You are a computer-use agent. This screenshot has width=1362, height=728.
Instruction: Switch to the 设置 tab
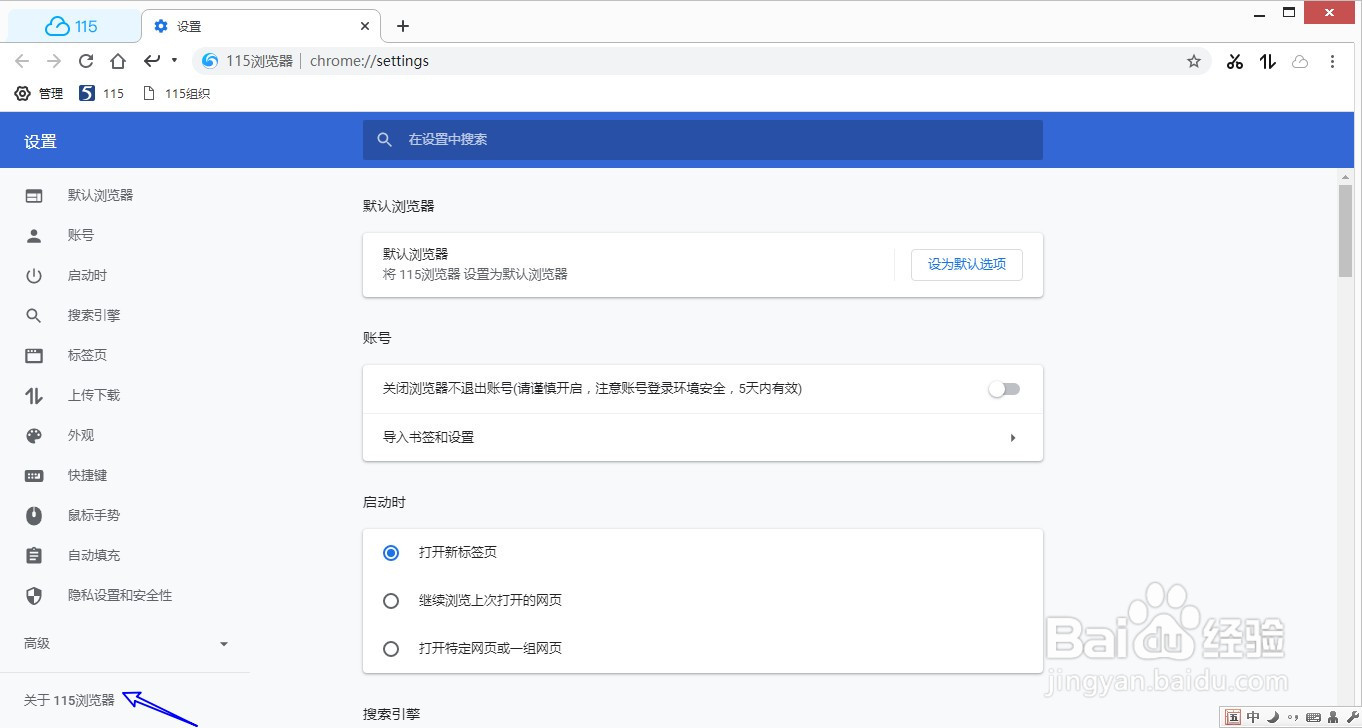pos(260,26)
